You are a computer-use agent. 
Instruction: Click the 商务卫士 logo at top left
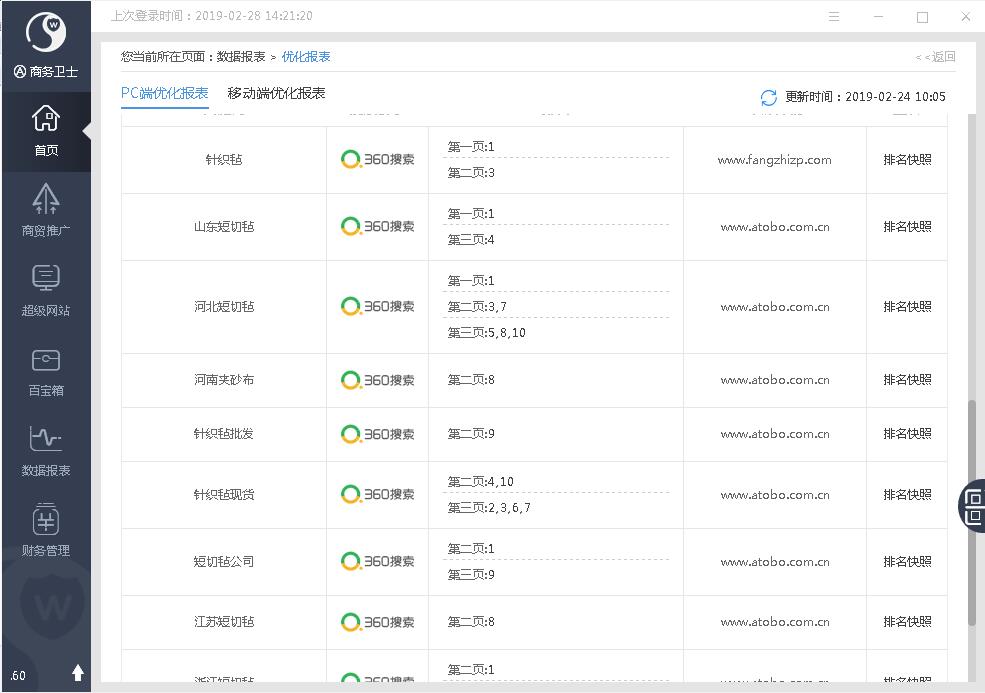click(x=45, y=35)
